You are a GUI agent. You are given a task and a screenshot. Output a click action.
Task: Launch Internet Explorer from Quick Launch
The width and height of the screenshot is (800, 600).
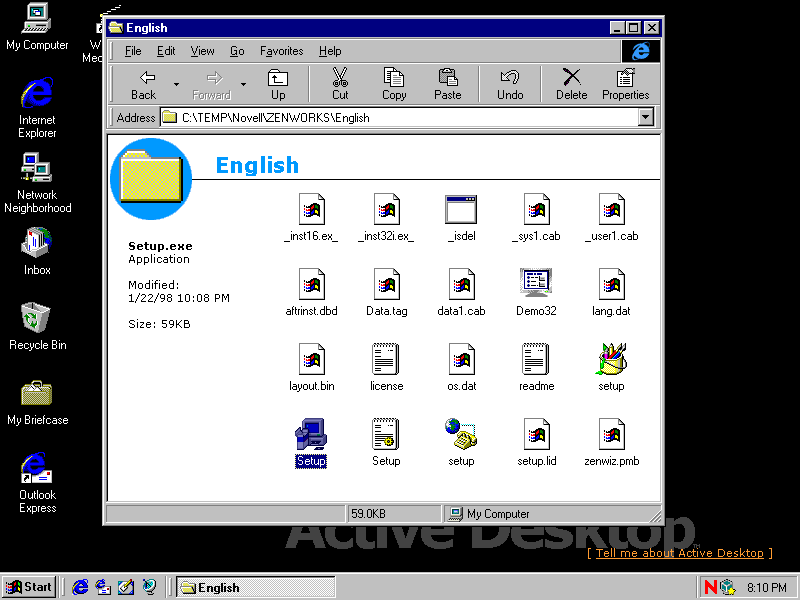tap(80, 587)
